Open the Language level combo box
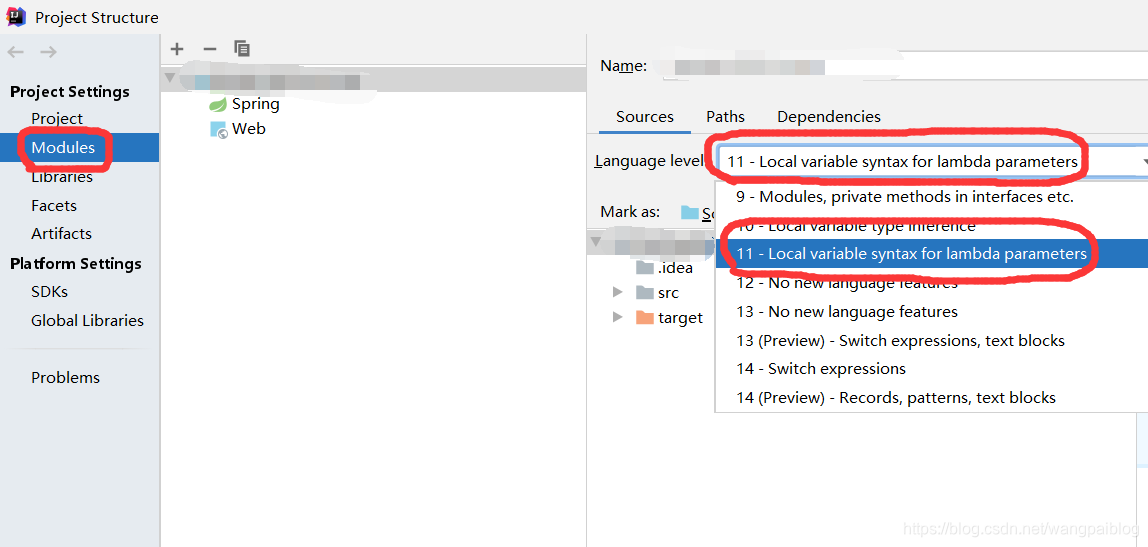This screenshot has width=1148, height=547. pos(933,162)
